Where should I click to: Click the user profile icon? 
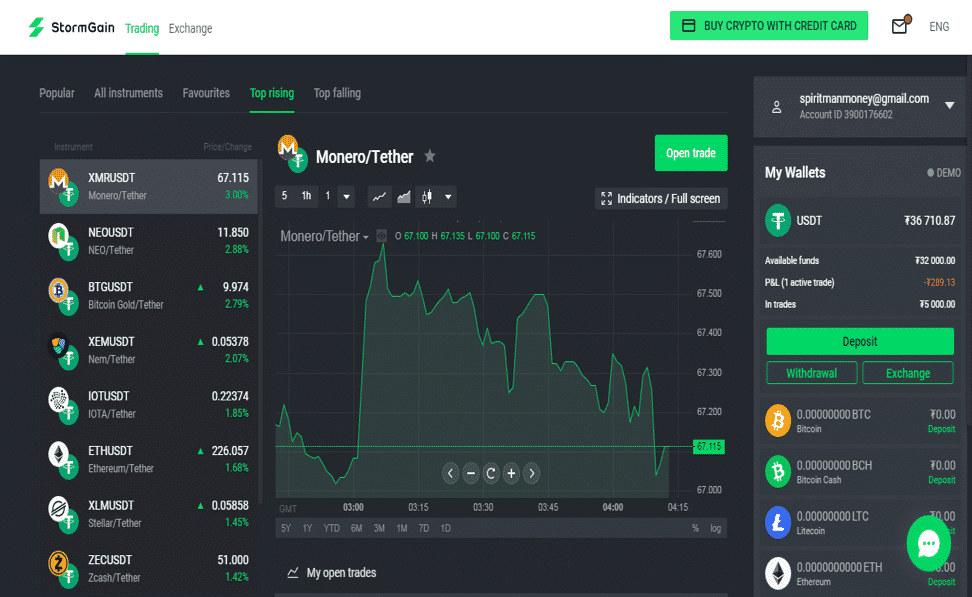pos(776,107)
